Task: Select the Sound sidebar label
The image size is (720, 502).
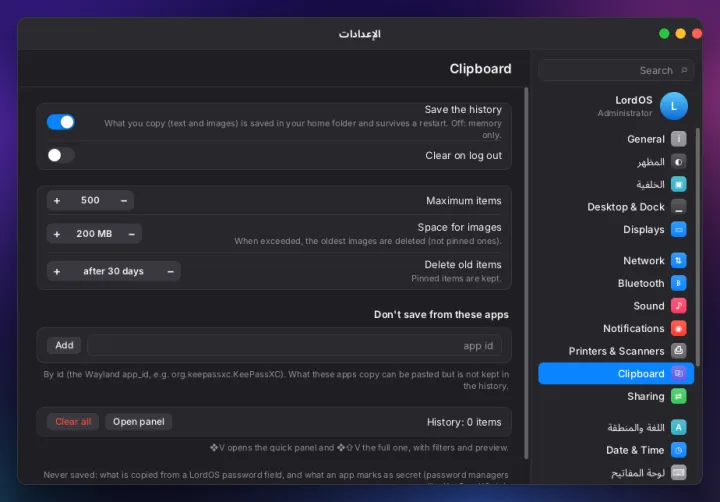Action: pos(648,306)
